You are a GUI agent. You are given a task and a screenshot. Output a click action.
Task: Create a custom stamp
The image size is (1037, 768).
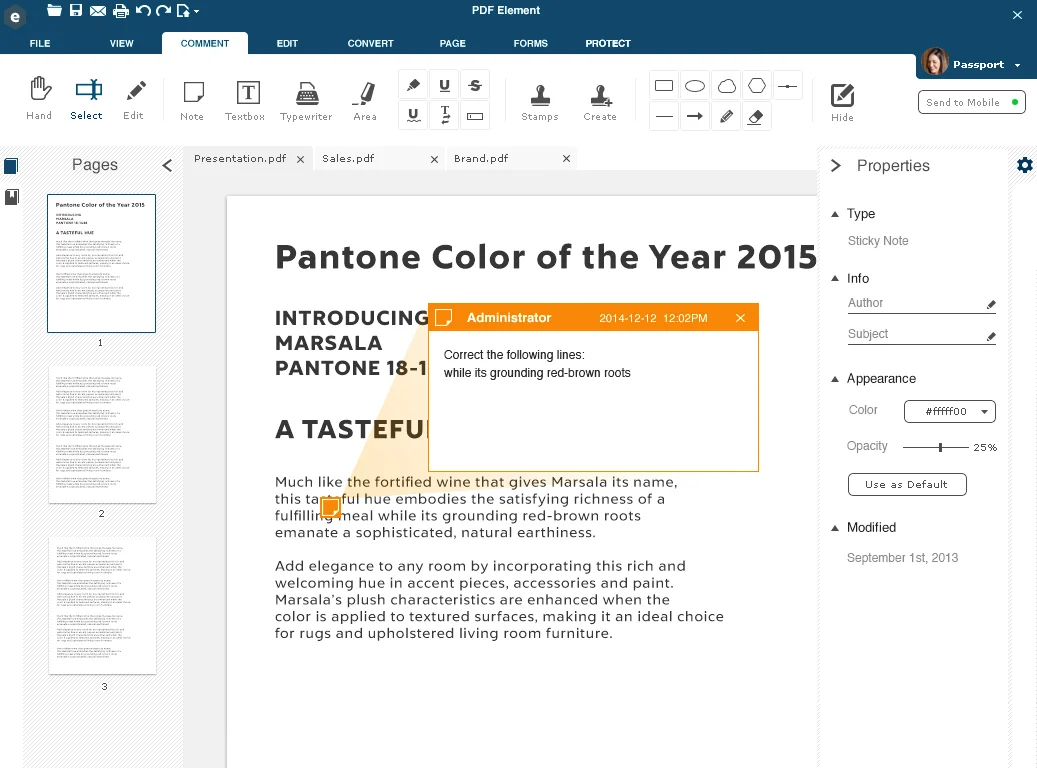[x=600, y=101]
